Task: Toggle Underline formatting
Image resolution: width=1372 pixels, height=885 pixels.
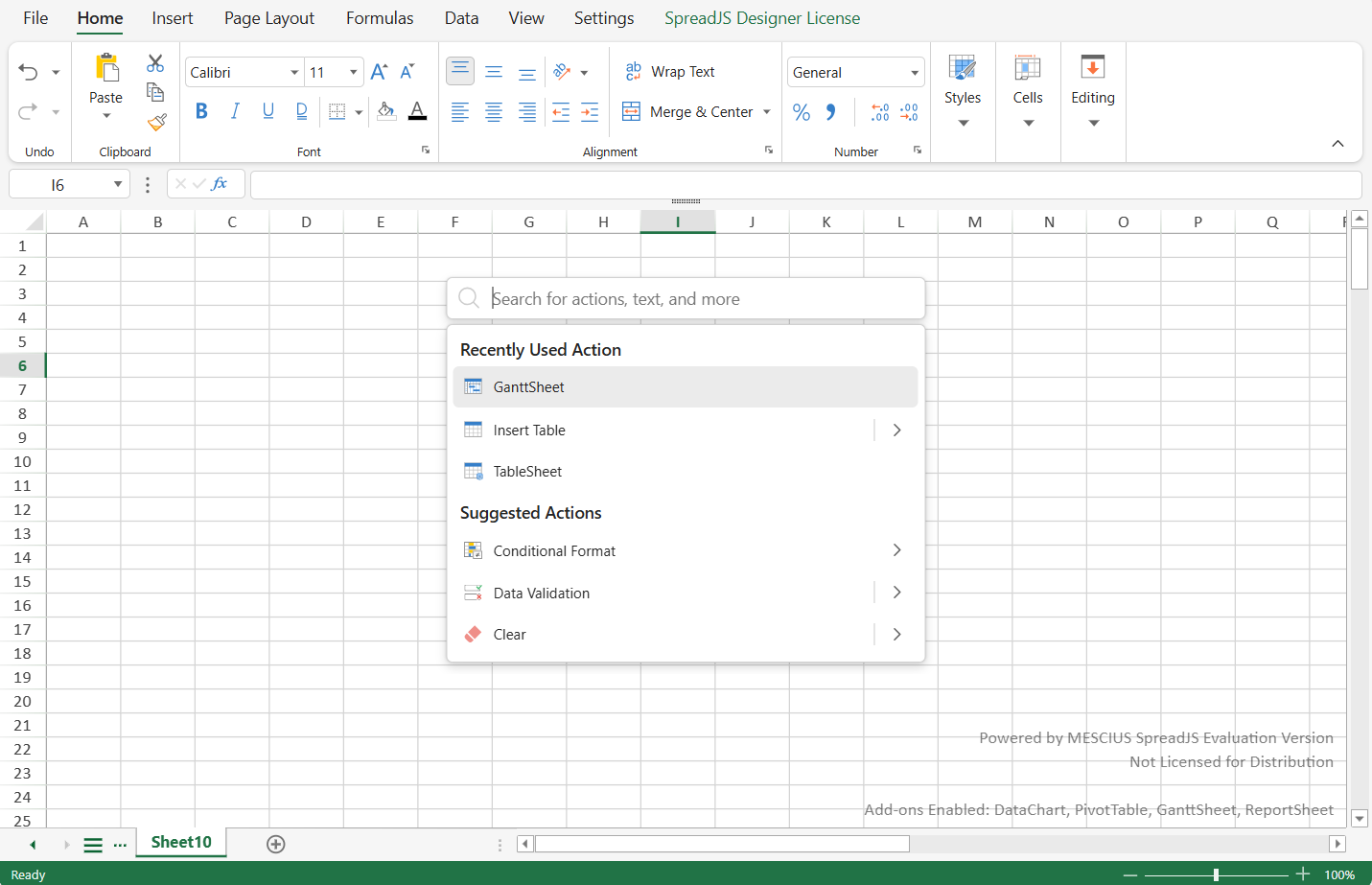Action: click(x=268, y=111)
